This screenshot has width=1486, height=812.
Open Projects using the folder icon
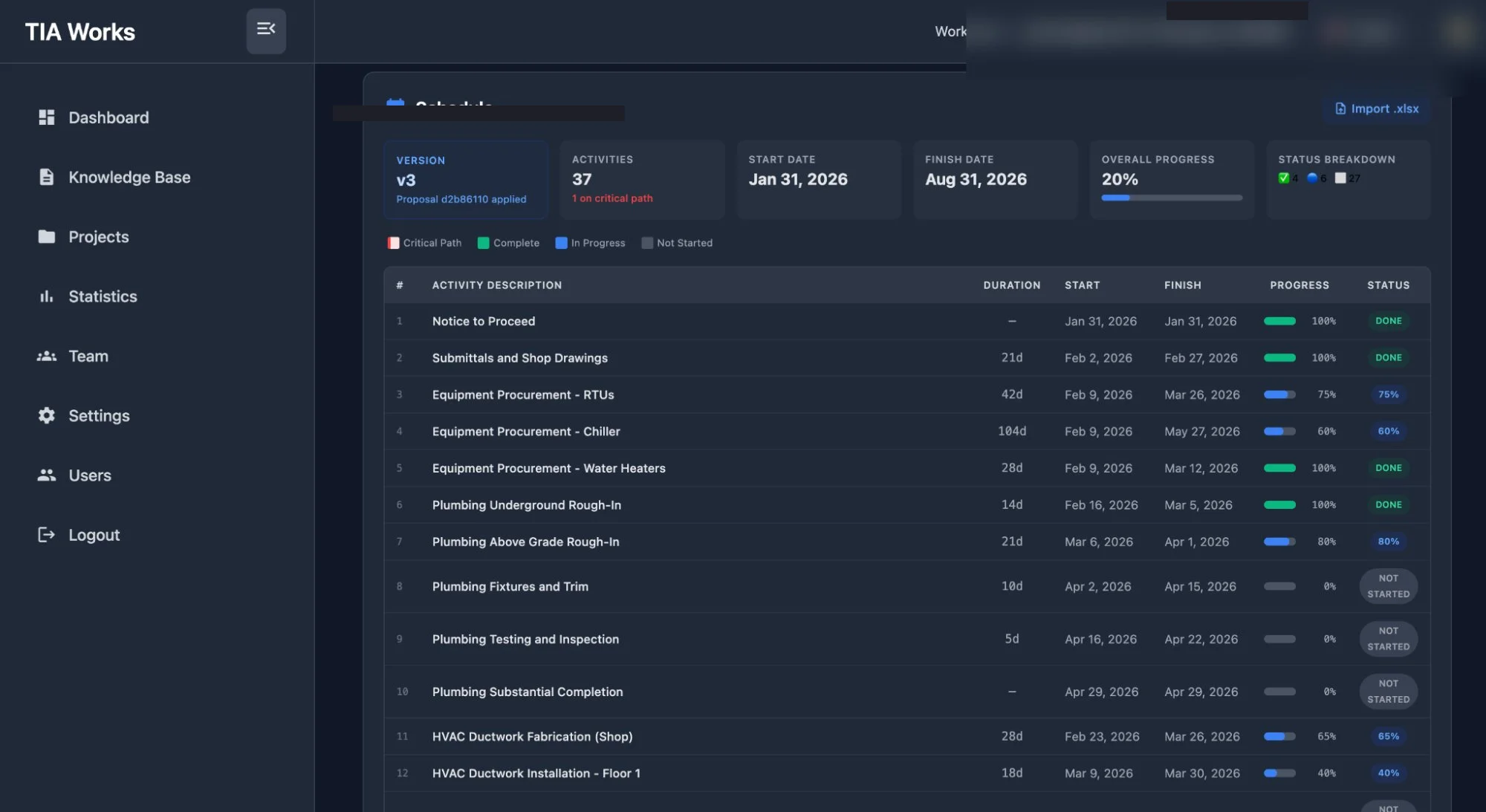(x=46, y=236)
